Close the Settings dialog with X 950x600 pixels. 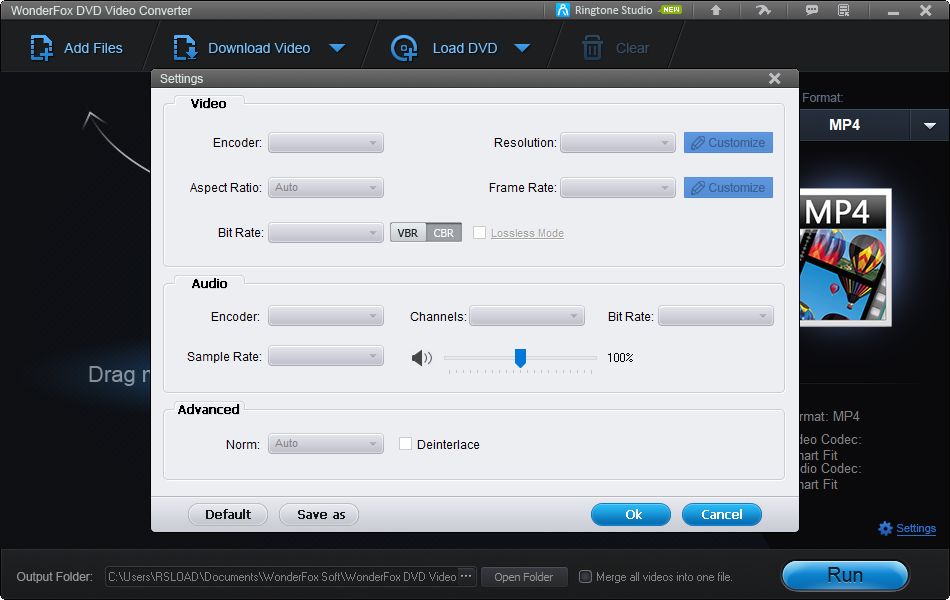pyautogui.click(x=774, y=79)
